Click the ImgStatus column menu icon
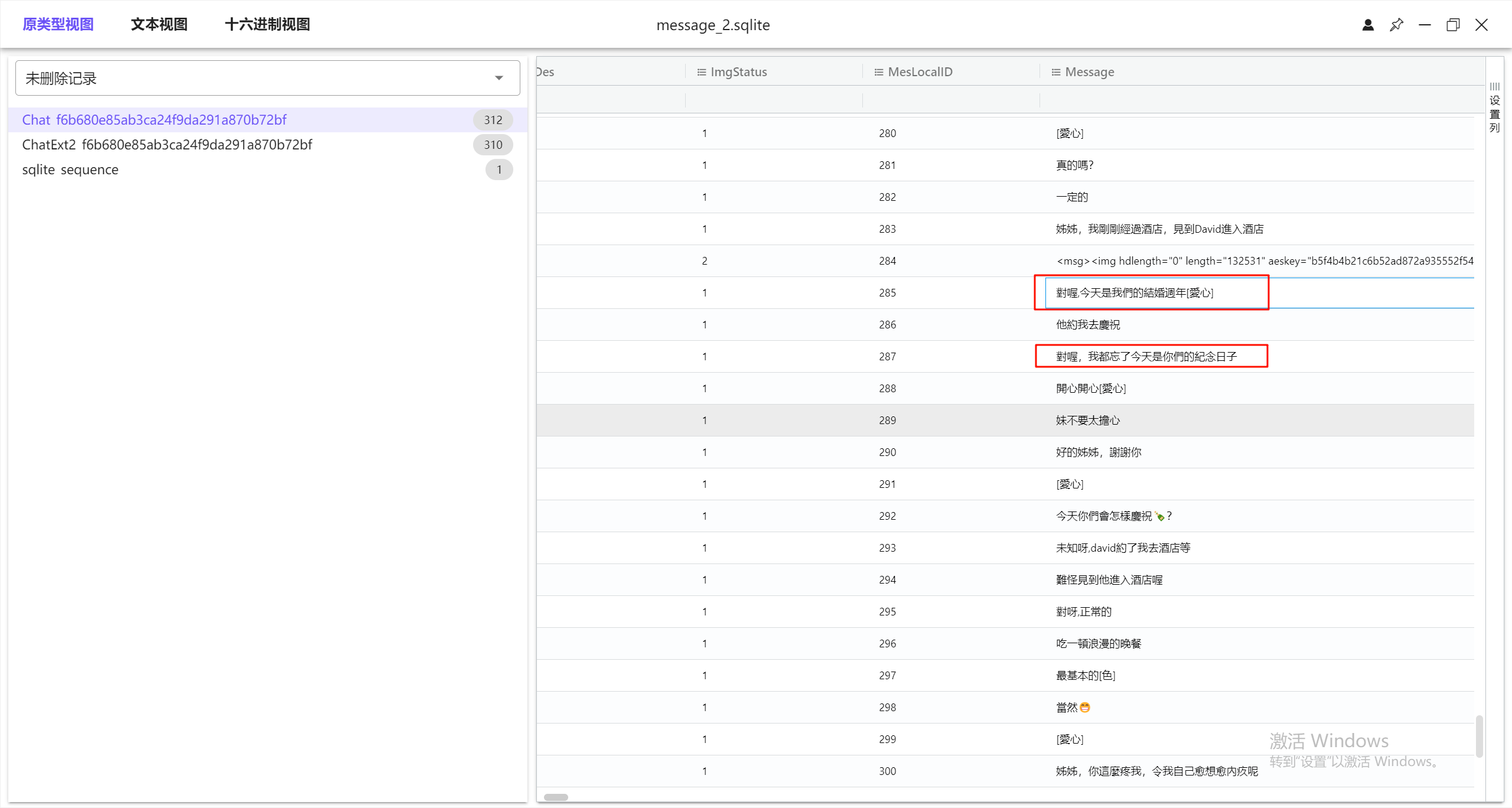This screenshot has height=808, width=1512. tap(702, 72)
